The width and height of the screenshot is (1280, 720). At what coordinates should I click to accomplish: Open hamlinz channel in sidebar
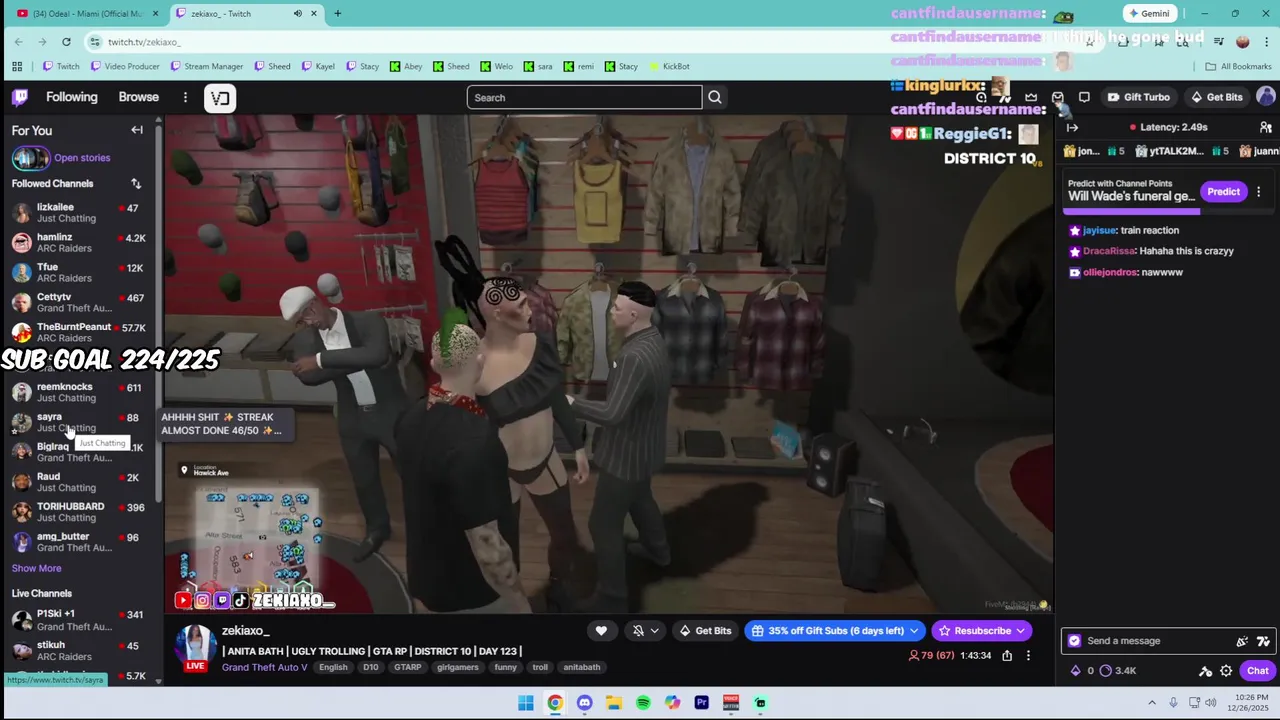coord(80,243)
